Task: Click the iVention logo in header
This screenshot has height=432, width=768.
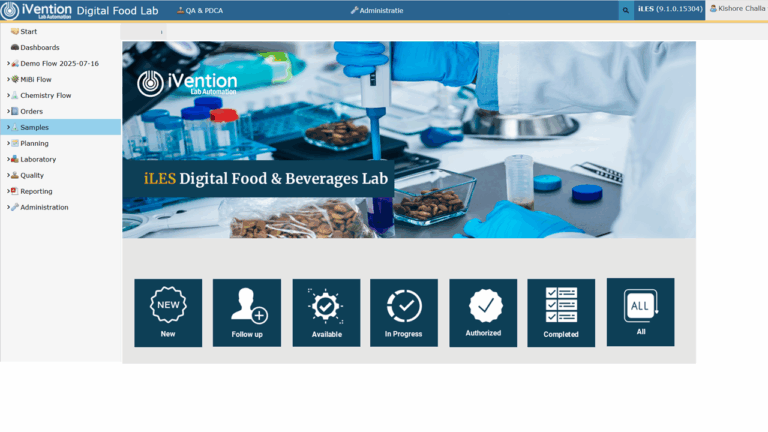Action: [x=36, y=10]
